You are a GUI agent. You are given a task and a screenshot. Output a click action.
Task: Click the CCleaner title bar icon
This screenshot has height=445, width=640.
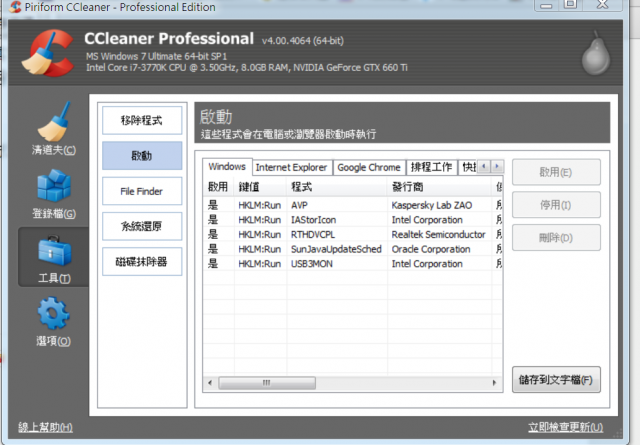point(15,7)
